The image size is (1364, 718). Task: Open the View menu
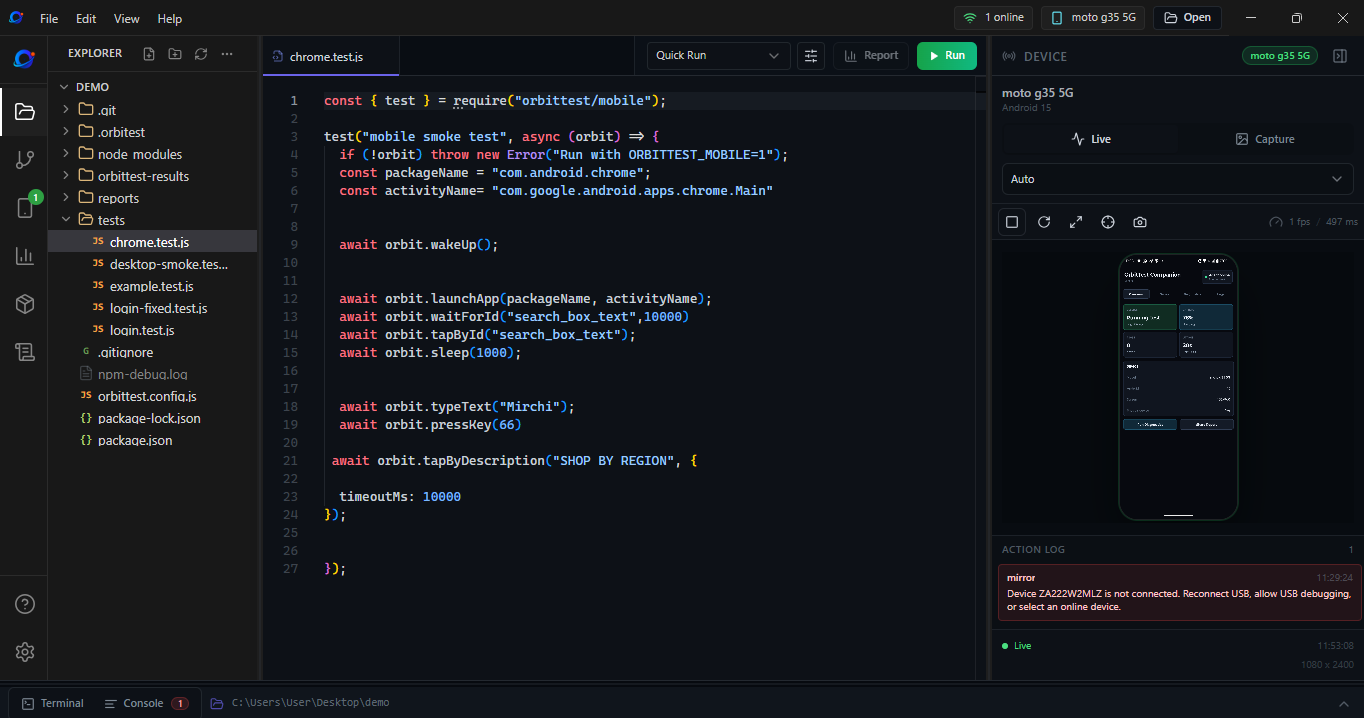pos(127,19)
